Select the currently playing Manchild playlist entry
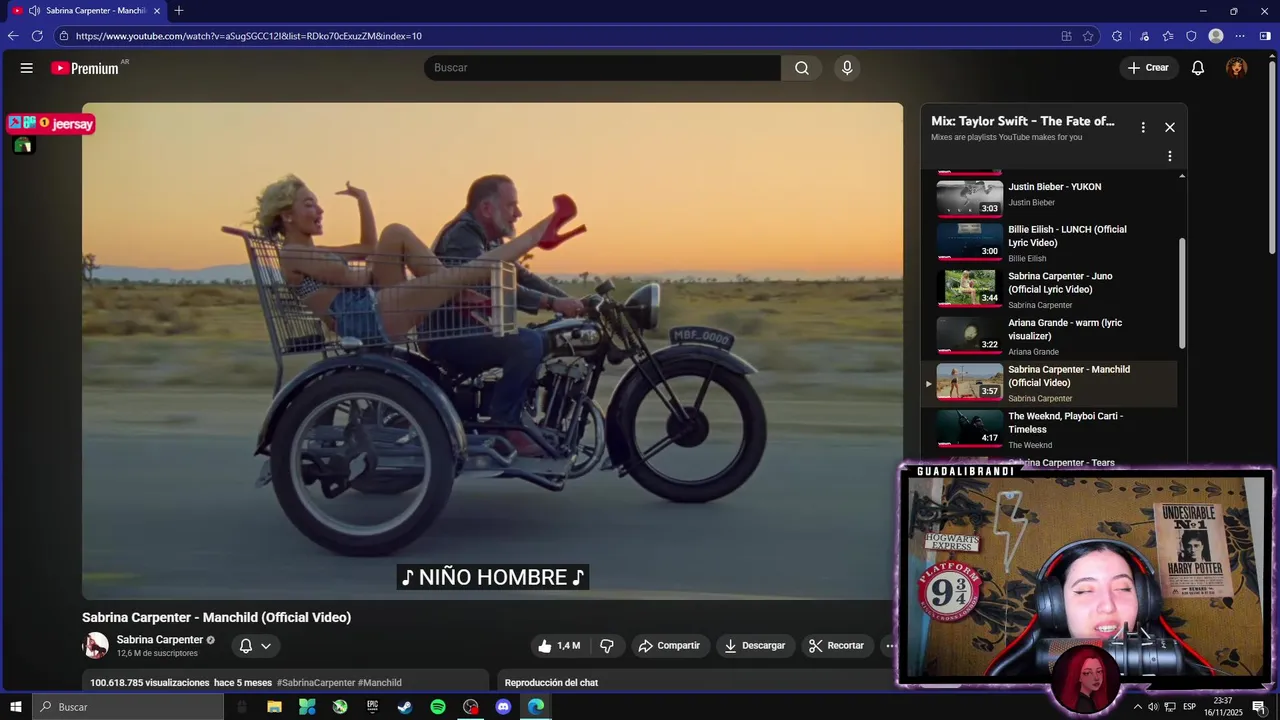 point(1049,384)
